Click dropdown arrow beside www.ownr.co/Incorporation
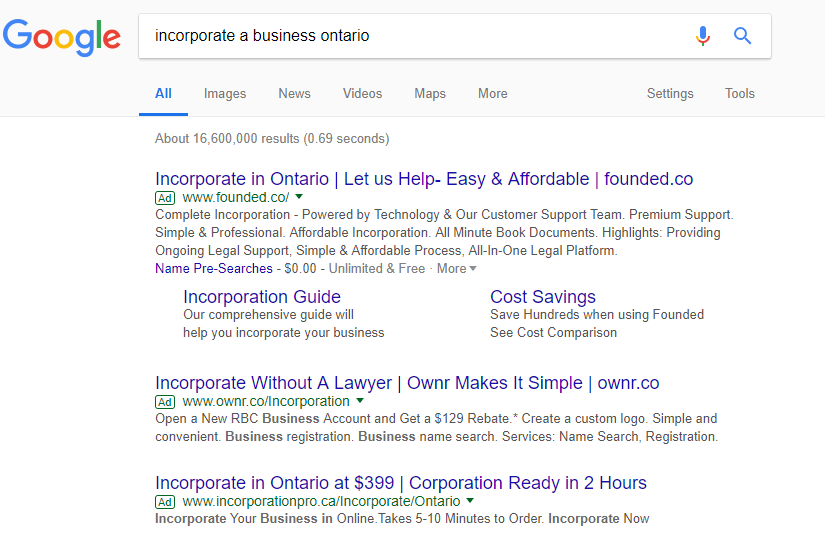825x540 pixels. (x=360, y=402)
